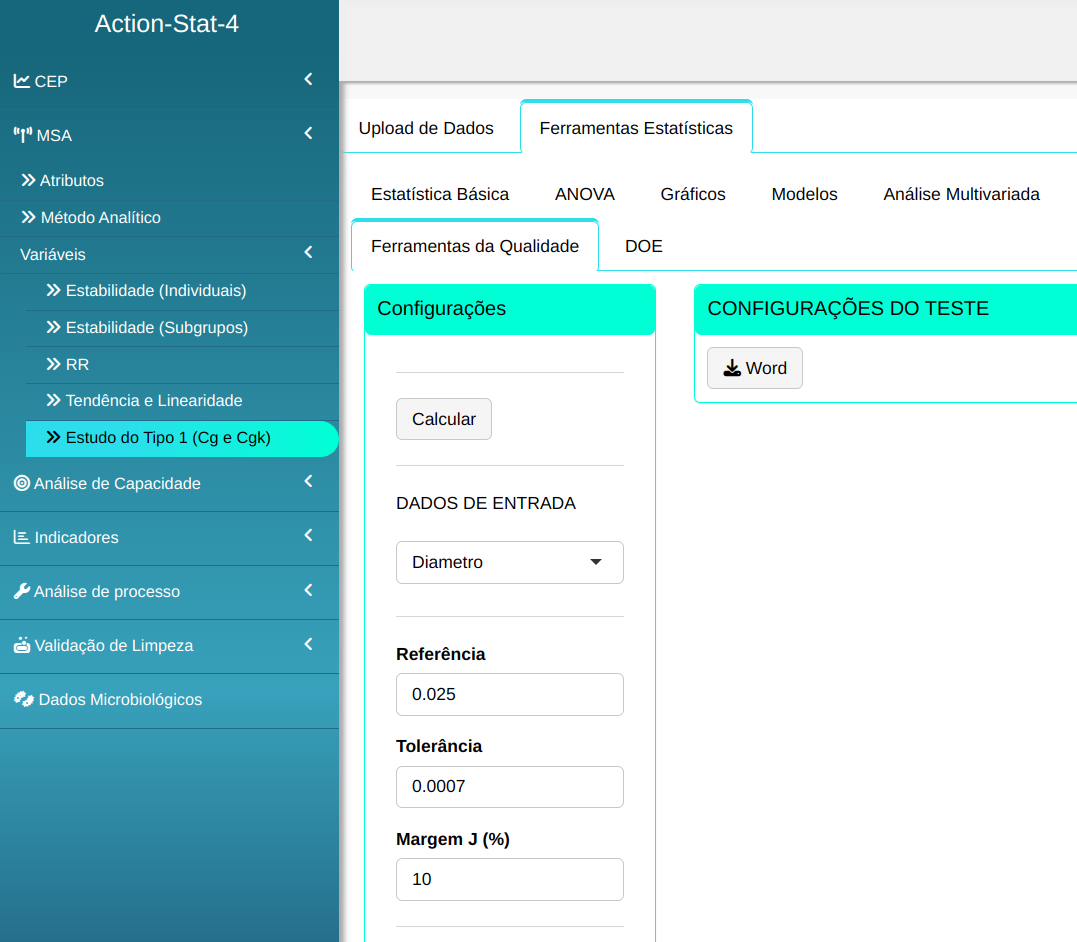Focus the Margem J (%) field
This screenshot has width=1077, height=942.
click(x=509, y=879)
